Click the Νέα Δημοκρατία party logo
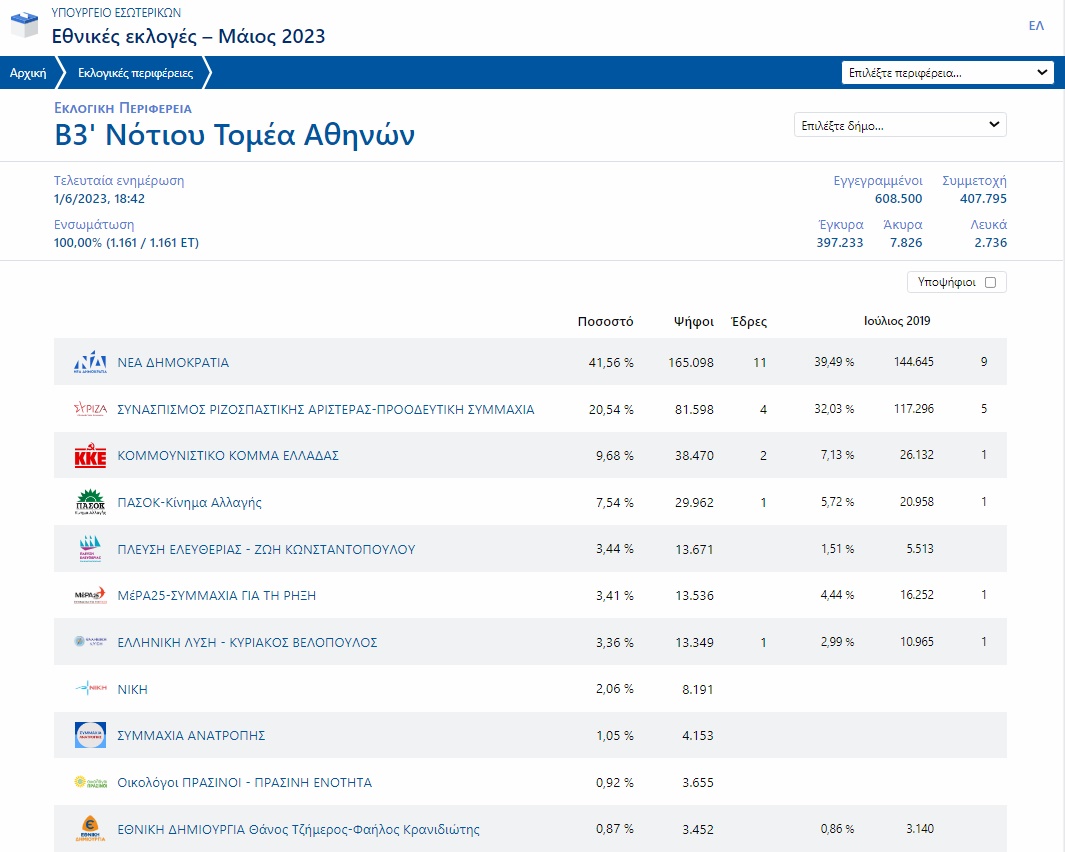Screen dimensions: 1065x852 pos(90,362)
